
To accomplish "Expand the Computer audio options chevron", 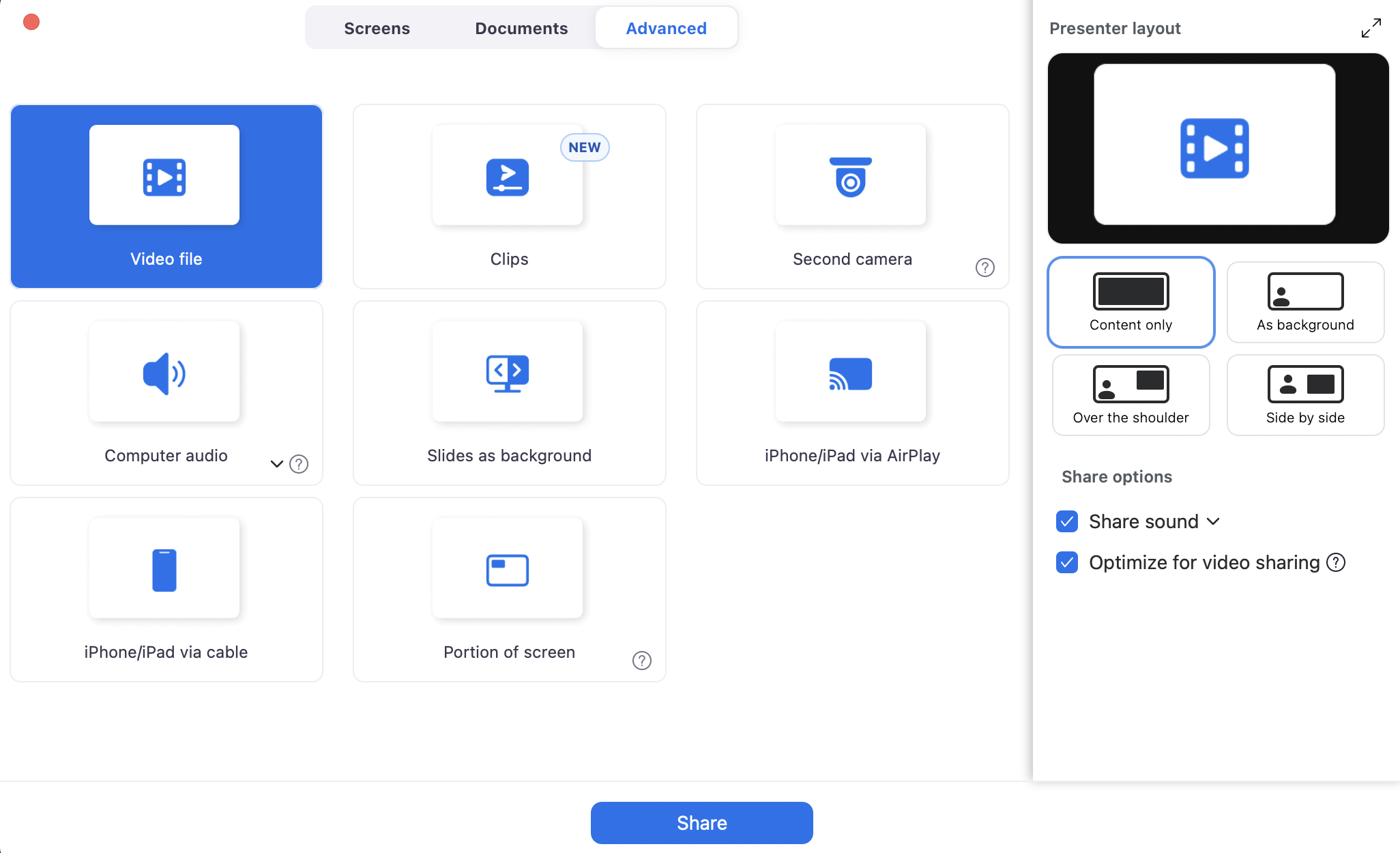I will click(276, 464).
